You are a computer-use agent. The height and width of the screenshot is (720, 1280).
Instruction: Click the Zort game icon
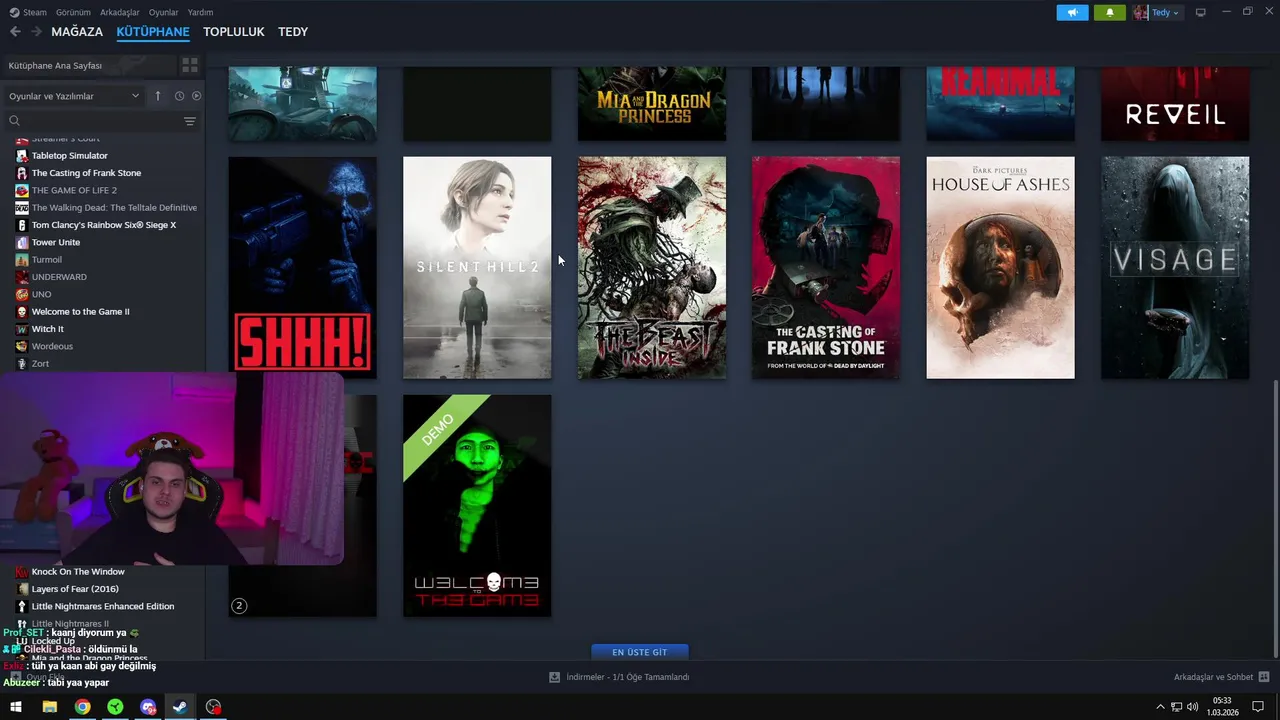(x=22, y=364)
